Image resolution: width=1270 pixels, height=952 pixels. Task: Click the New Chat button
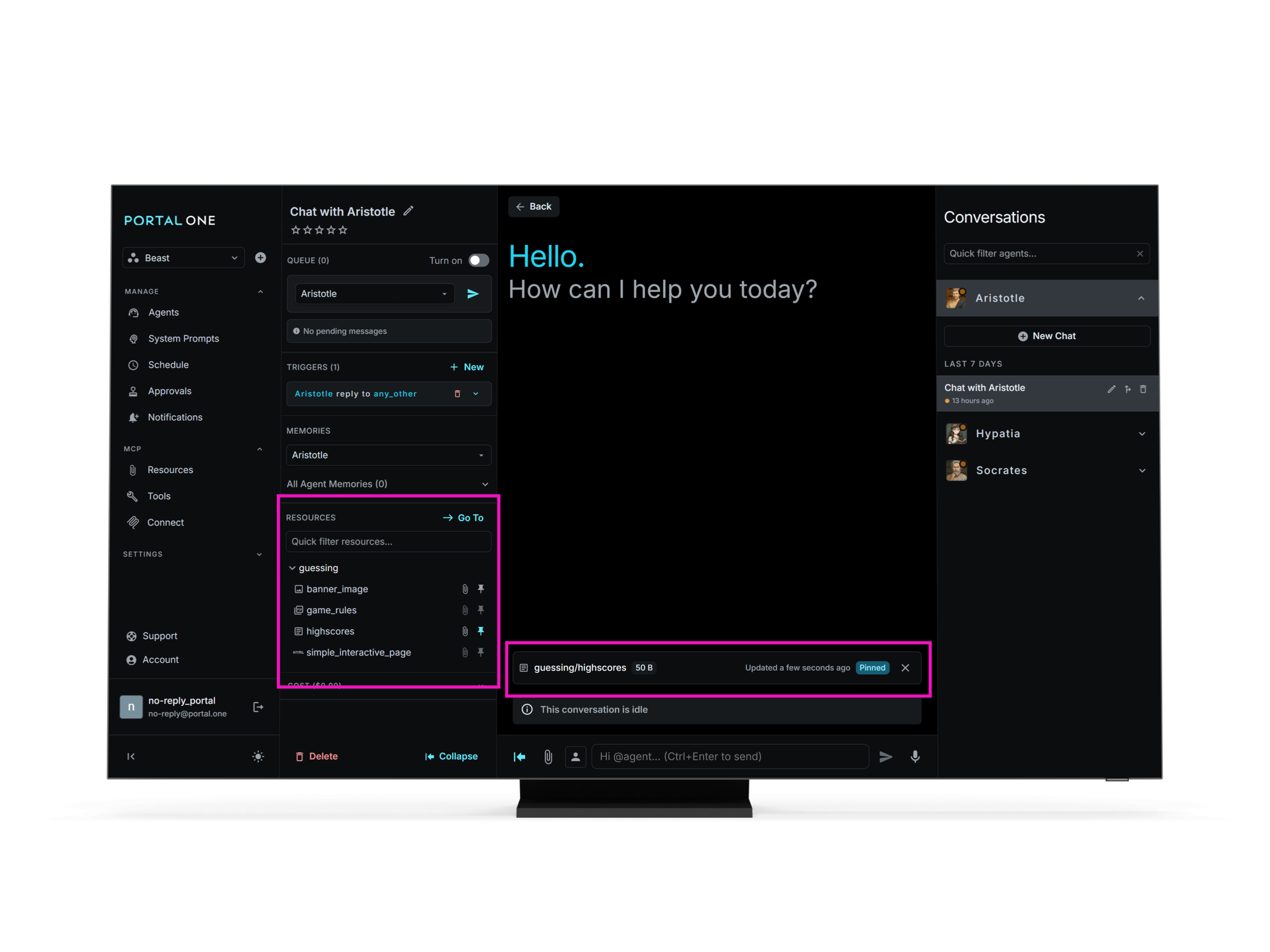[x=1046, y=336]
